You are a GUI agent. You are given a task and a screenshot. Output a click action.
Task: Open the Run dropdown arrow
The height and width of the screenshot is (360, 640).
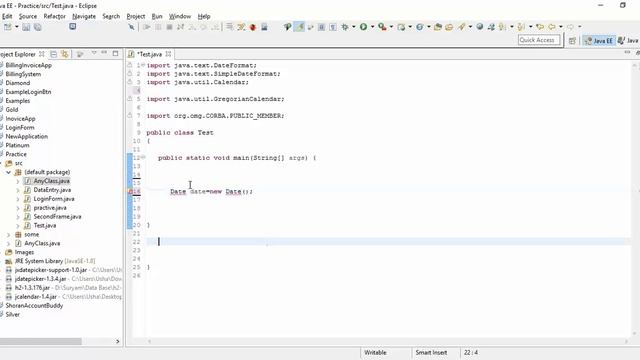tap(372, 27)
